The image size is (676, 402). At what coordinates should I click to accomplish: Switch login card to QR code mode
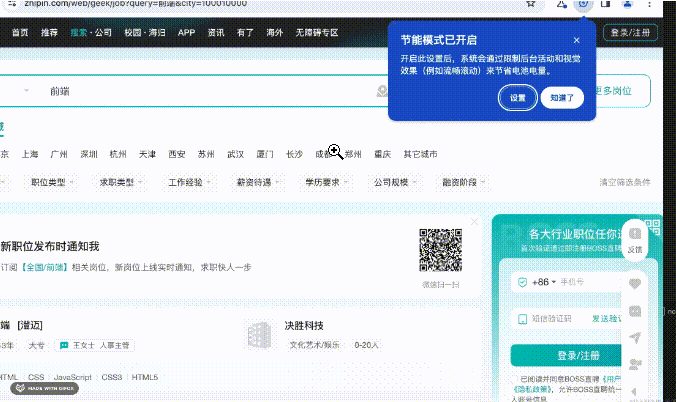pyautogui.click(x=652, y=226)
